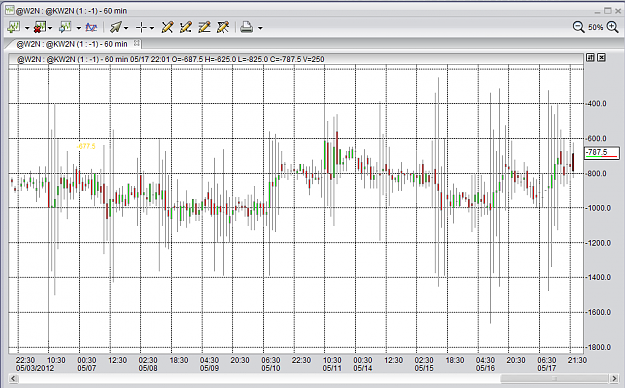Screen dimensions: 625x388
Task: Click the horizontal scrollbar thumb
Action: click(x=554, y=378)
